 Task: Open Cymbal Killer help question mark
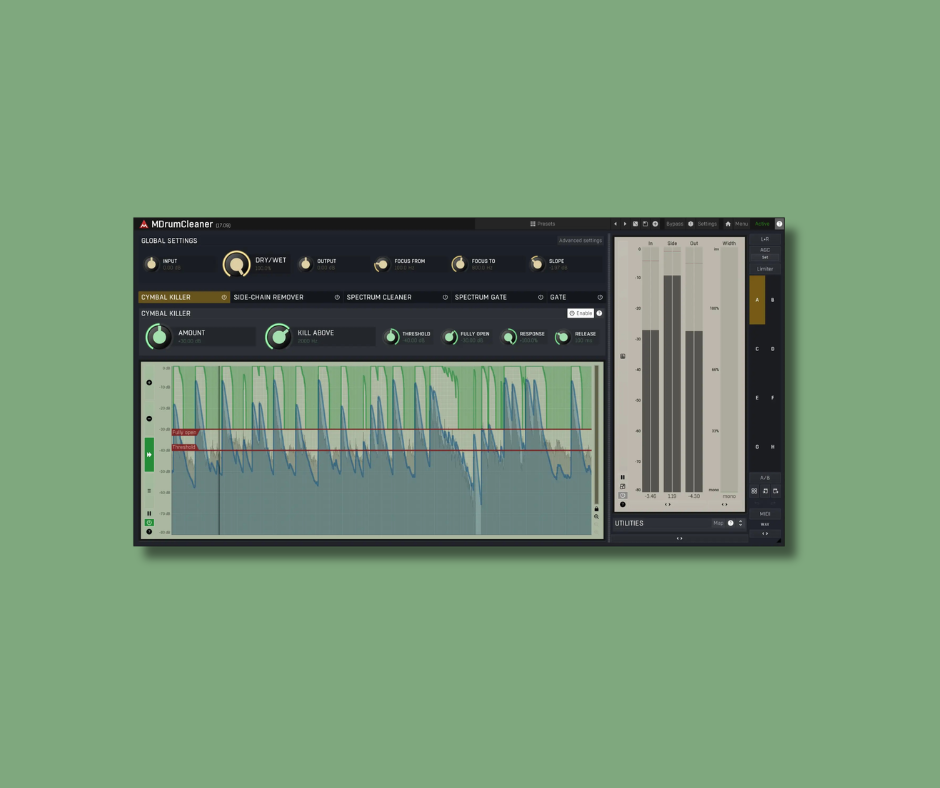(x=599, y=313)
